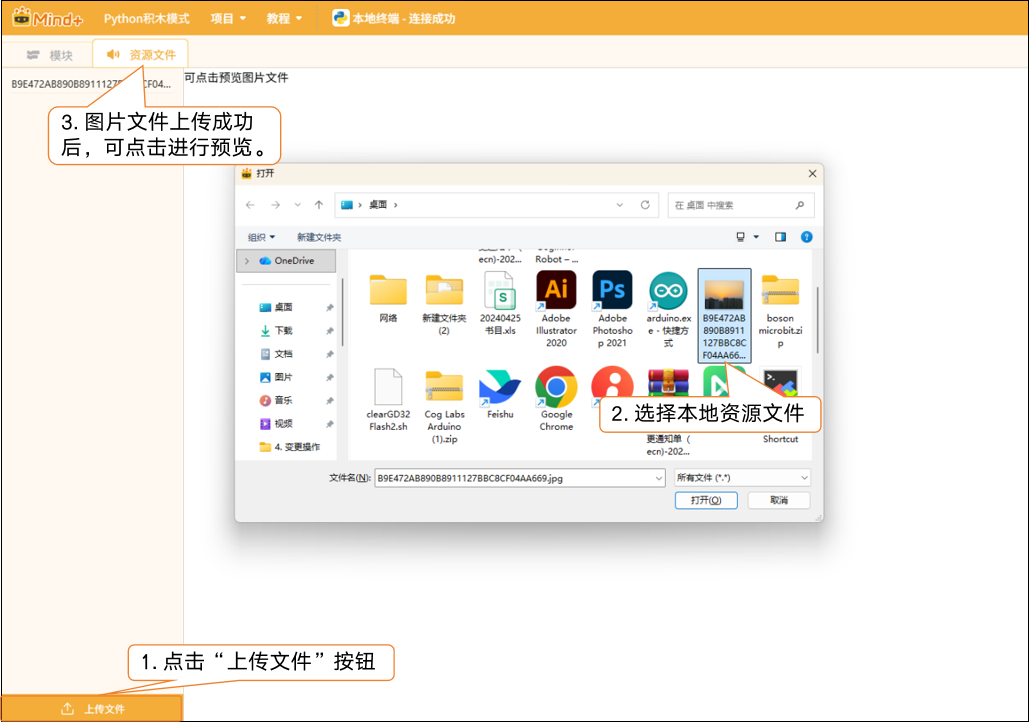1030x723 pixels.
Task: Click the refresh icon in address bar
Action: tap(645, 205)
